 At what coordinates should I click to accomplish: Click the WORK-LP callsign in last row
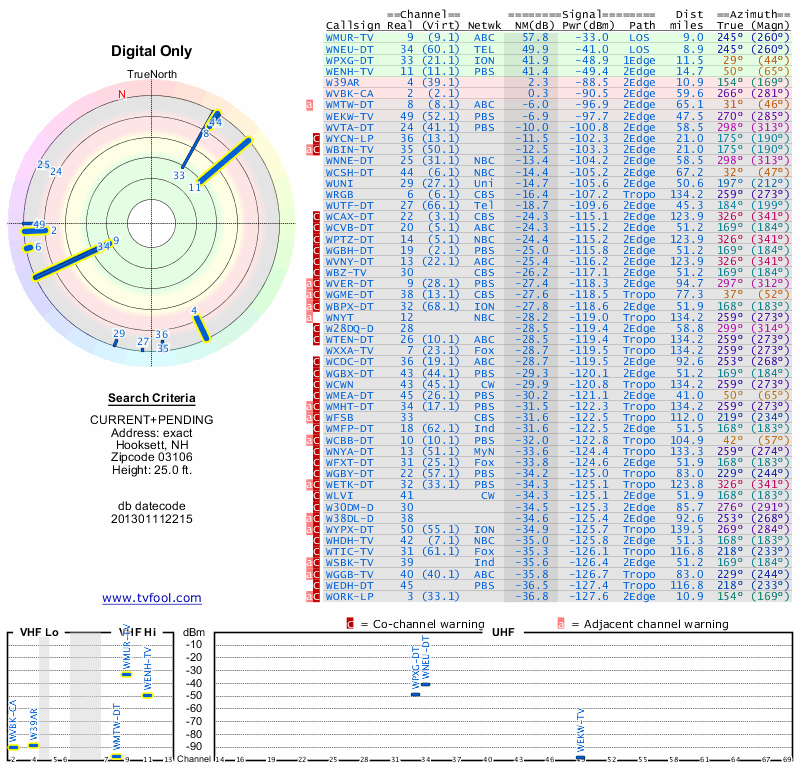pos(350,597)
